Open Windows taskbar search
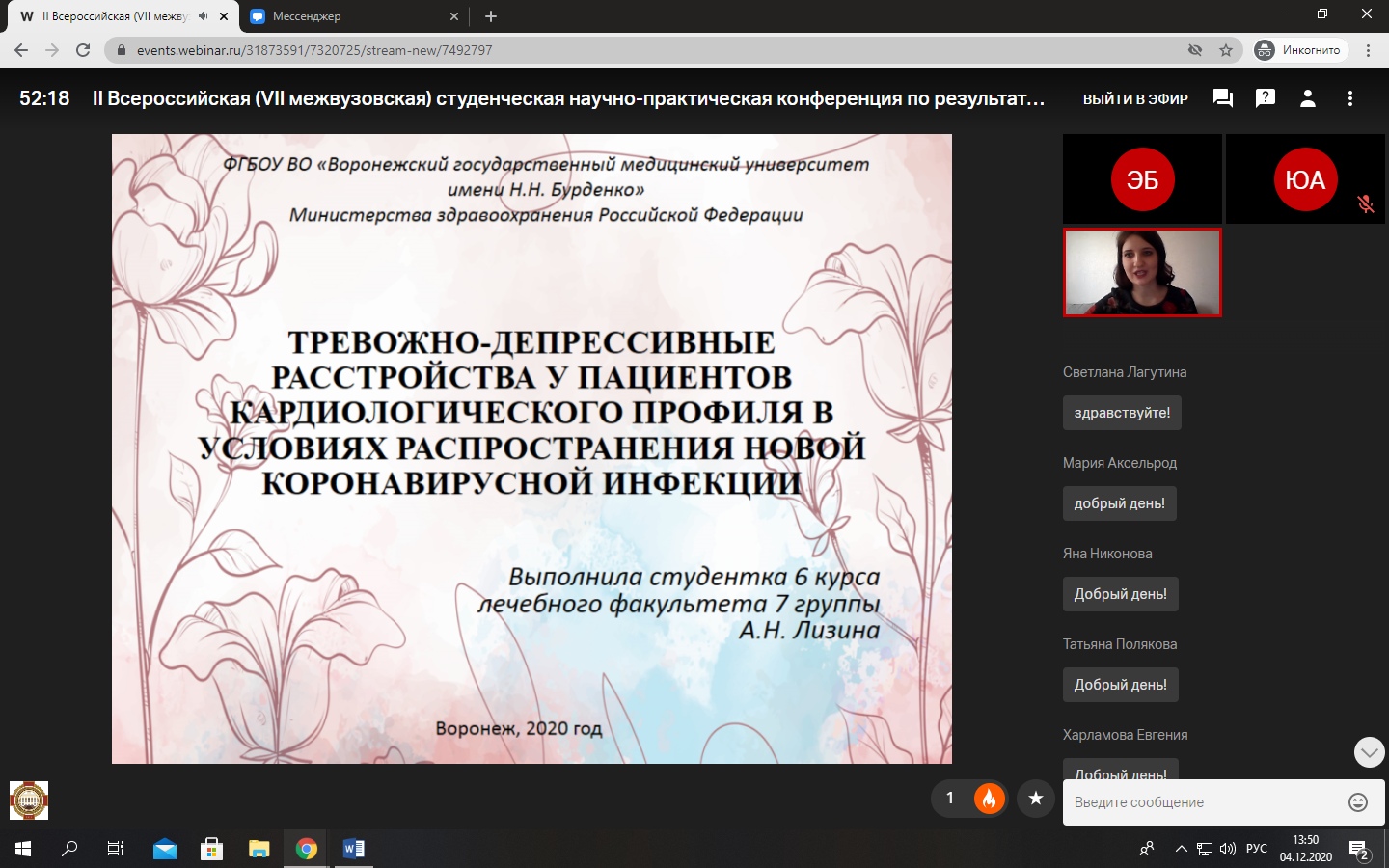This screenshot has height=868, width=1389. [69, 849]
